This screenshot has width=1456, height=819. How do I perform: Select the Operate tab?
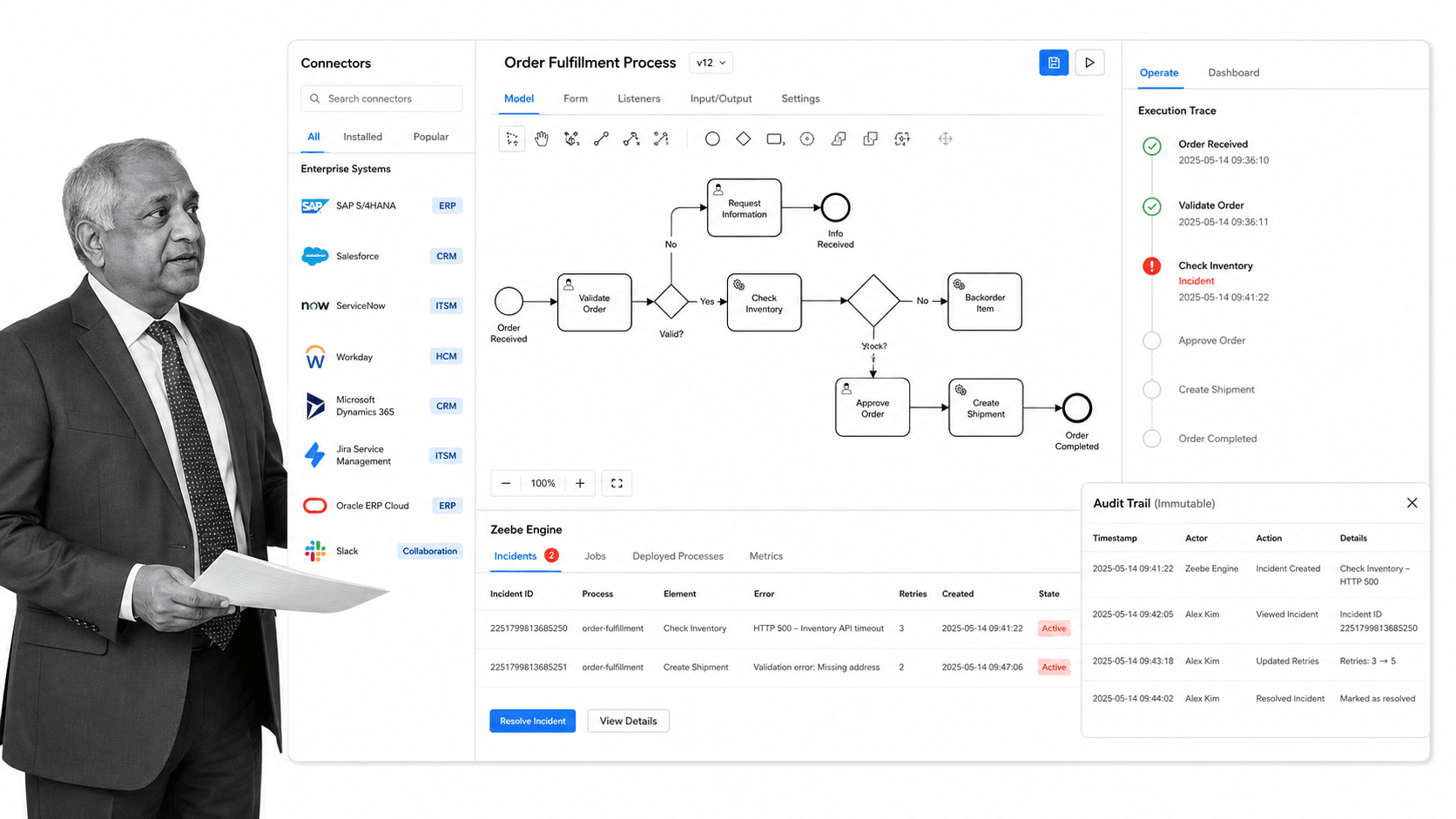1159,72
